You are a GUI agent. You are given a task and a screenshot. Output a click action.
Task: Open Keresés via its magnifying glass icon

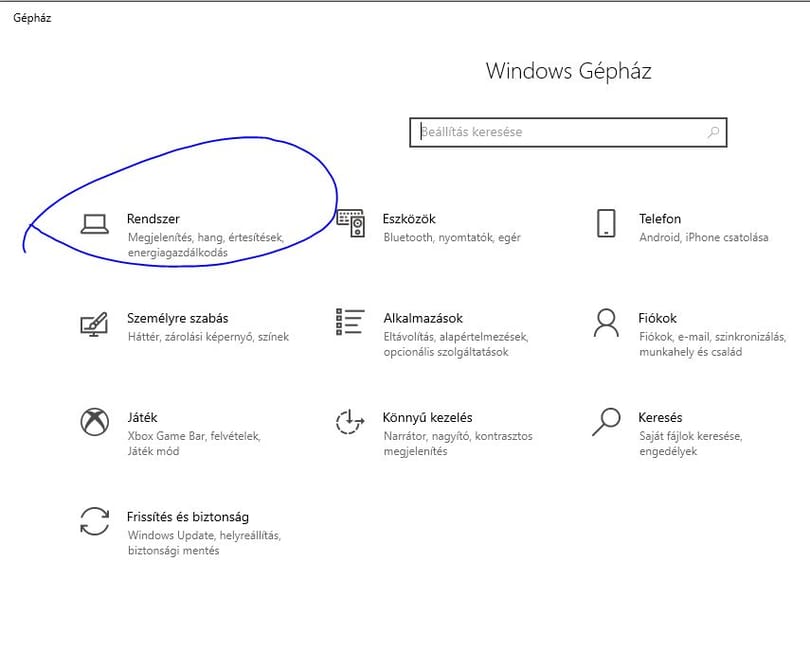pyautogui.click(x=606, y=422)
